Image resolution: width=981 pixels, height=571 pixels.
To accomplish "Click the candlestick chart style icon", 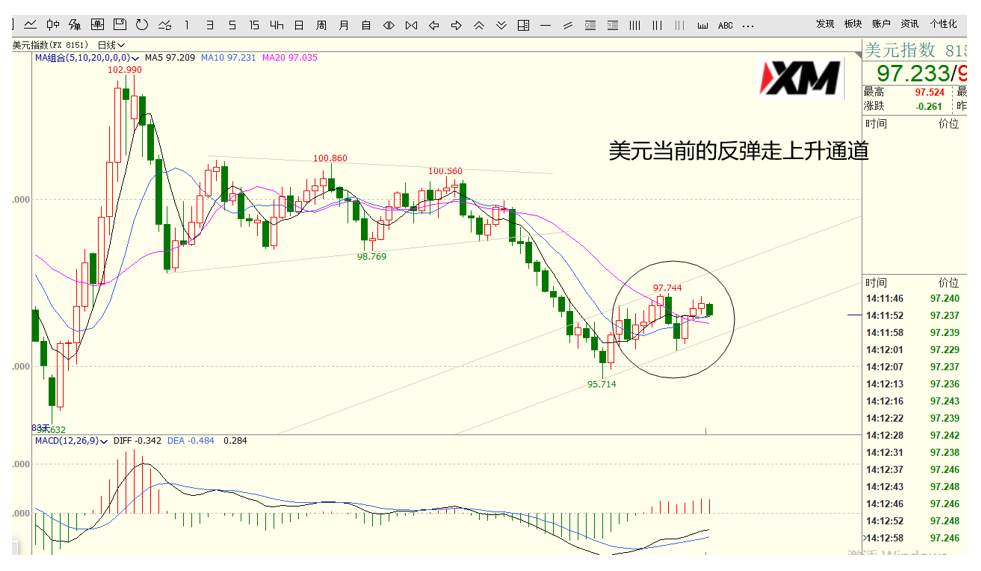I will (x=53, y=25).
